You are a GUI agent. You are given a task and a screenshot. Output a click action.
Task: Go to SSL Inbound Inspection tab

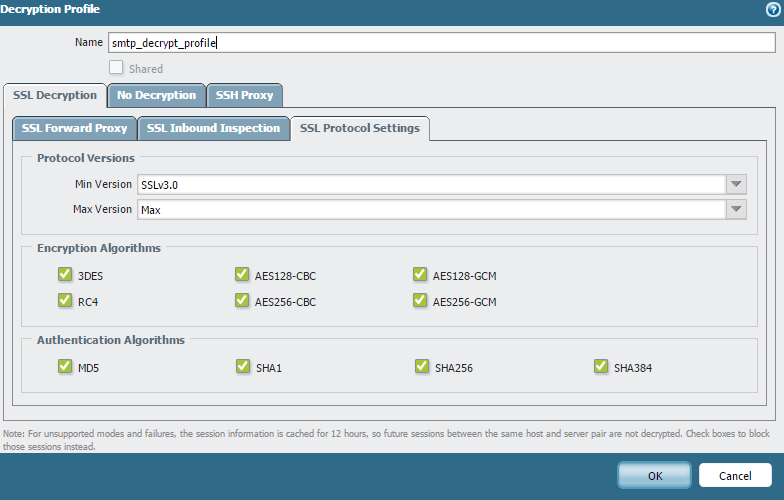coord(213,128)
